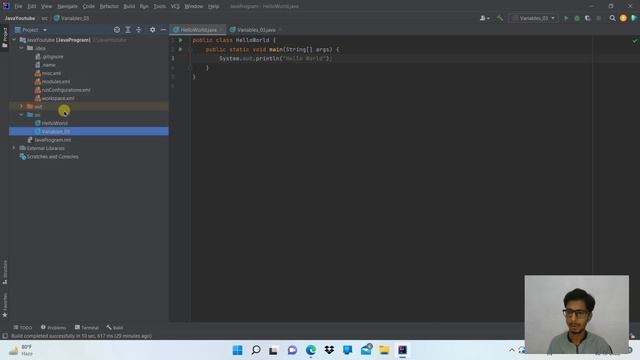Open the File menu
This screenshot has width=640, height=360.
[x=18, y=6]
